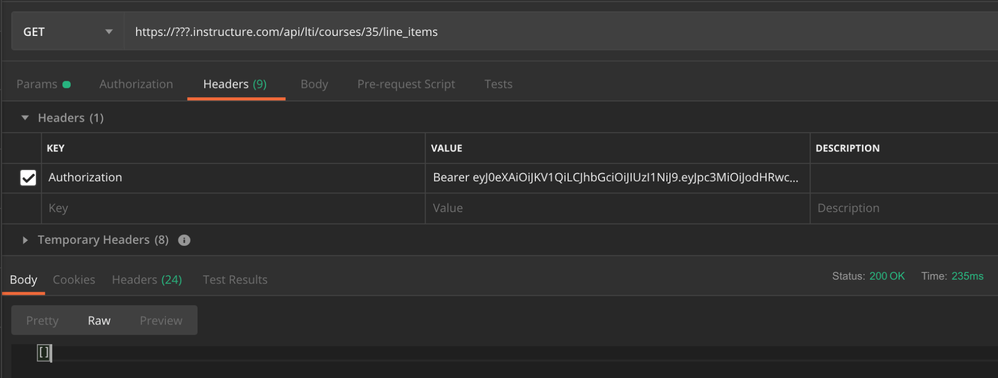Open the GET method dropdown
Viewport: 998px width, 378px height.
pyautogui.click(x=67, y=31)
